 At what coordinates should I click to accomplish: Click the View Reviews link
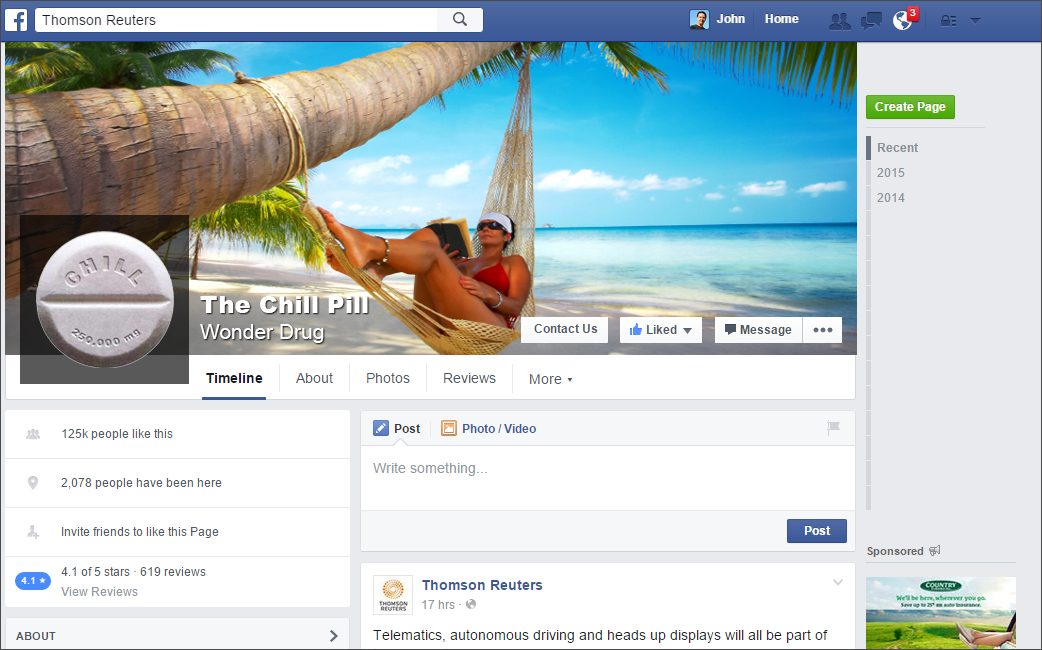pyautogui.click(x=100, y=592)
